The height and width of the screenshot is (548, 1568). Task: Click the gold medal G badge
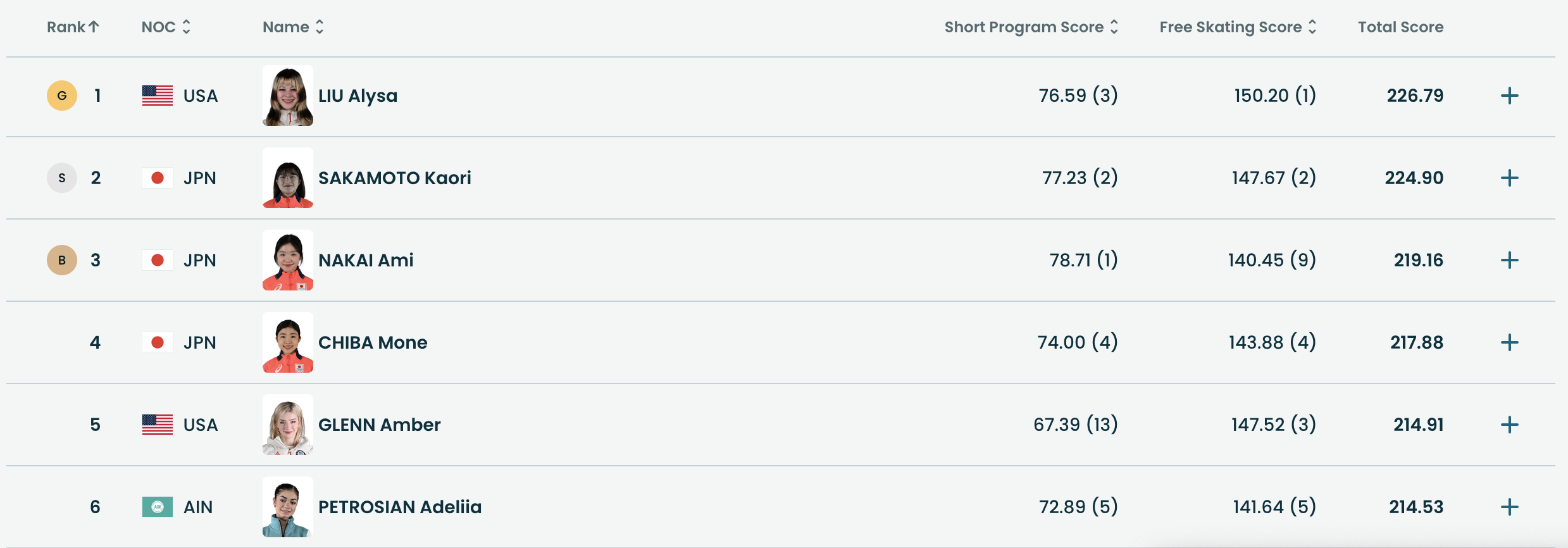(62, 96)
